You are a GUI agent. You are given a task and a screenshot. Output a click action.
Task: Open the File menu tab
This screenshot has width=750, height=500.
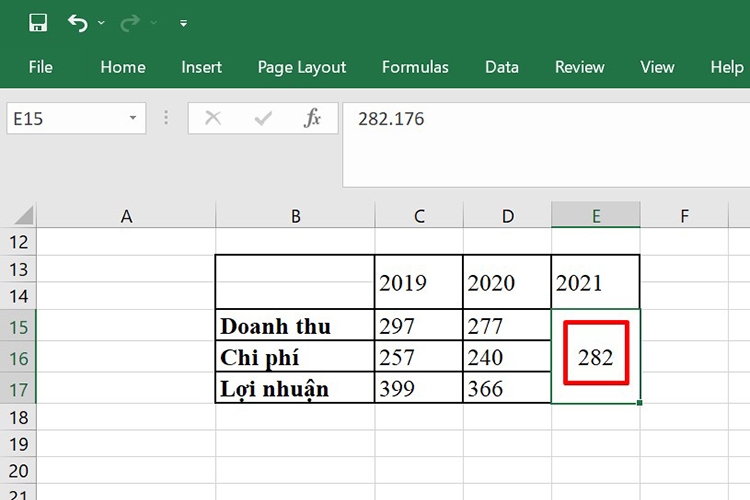pyautogui.click(x=41, y=67)
